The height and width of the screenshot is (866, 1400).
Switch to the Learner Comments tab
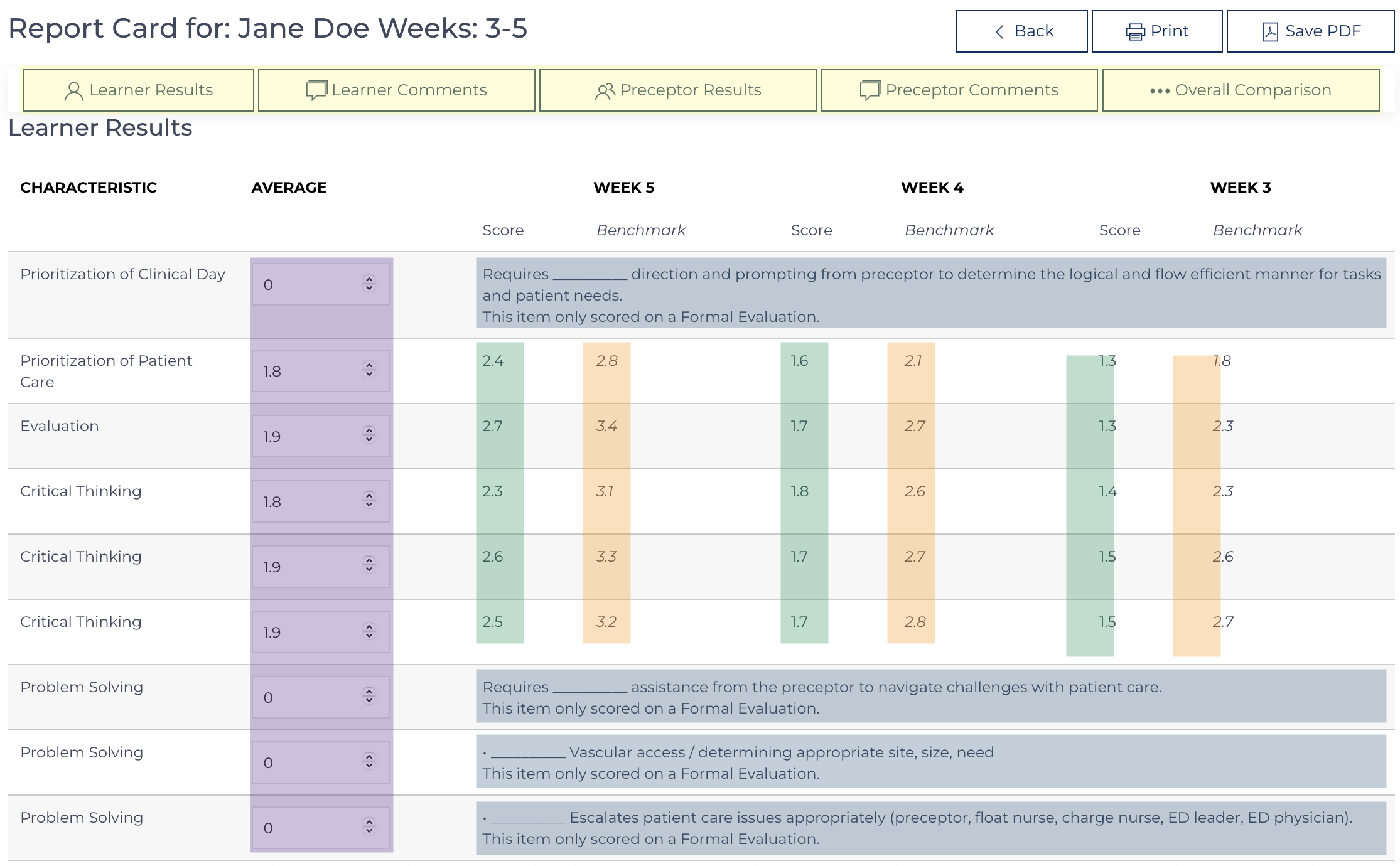[x=397, y=90]
